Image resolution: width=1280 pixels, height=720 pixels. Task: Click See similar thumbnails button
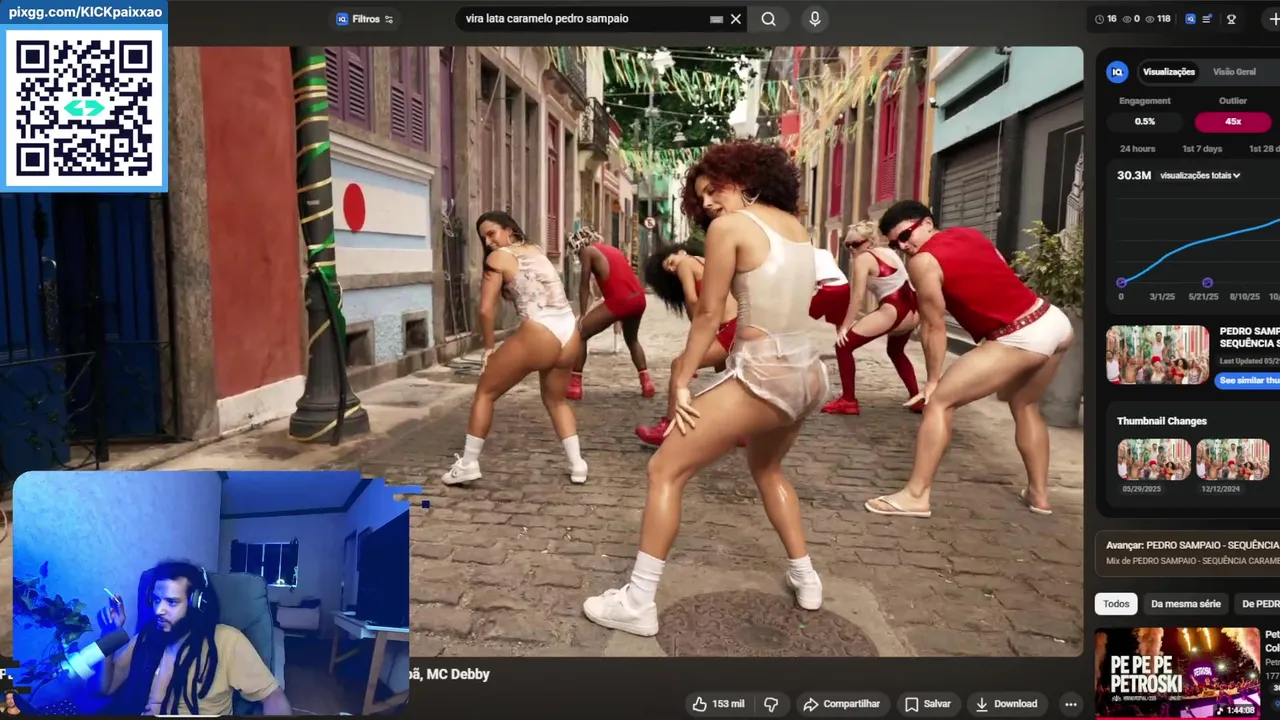[1248, 381]
